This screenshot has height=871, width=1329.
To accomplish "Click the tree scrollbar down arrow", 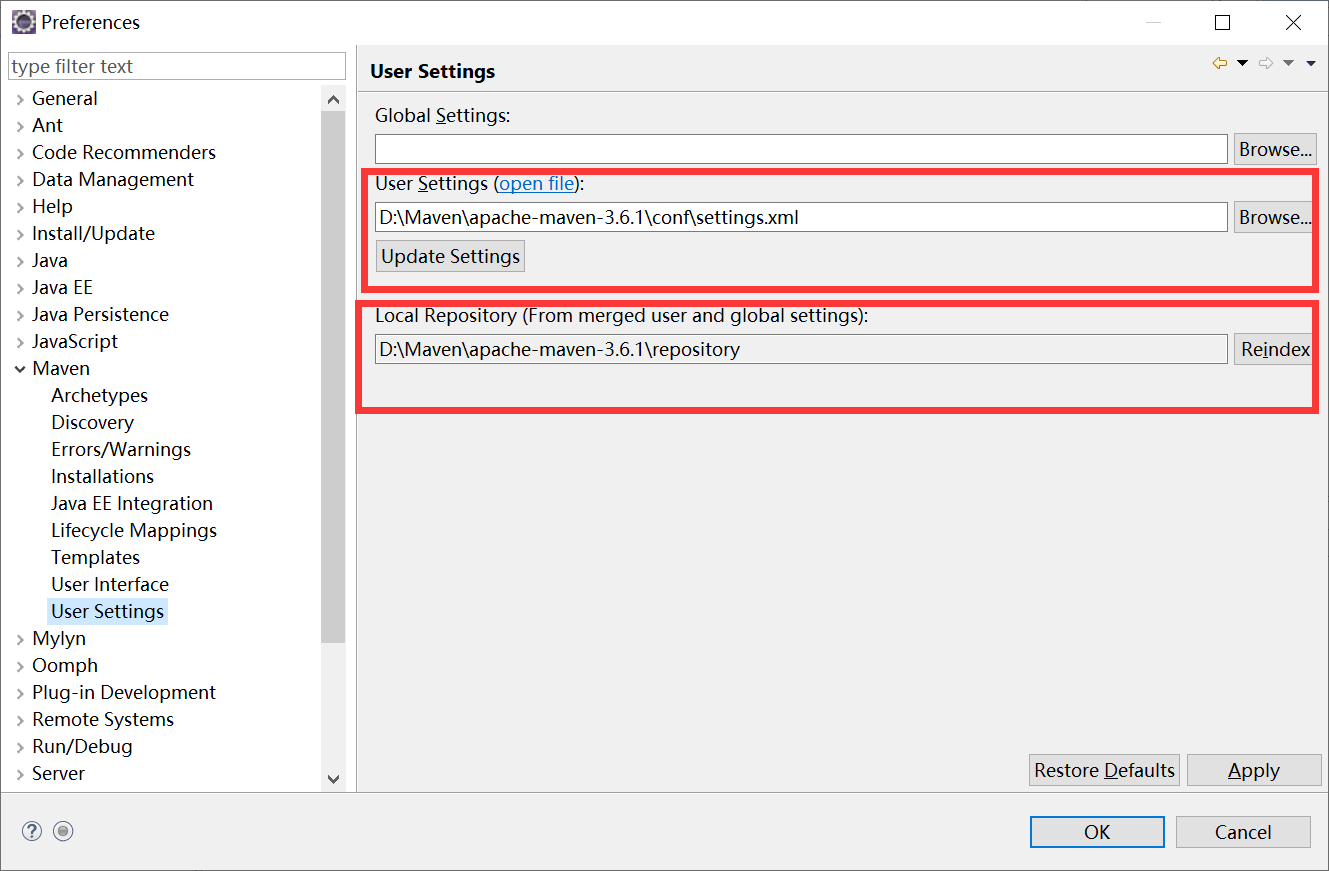I will tap(334, 778).
